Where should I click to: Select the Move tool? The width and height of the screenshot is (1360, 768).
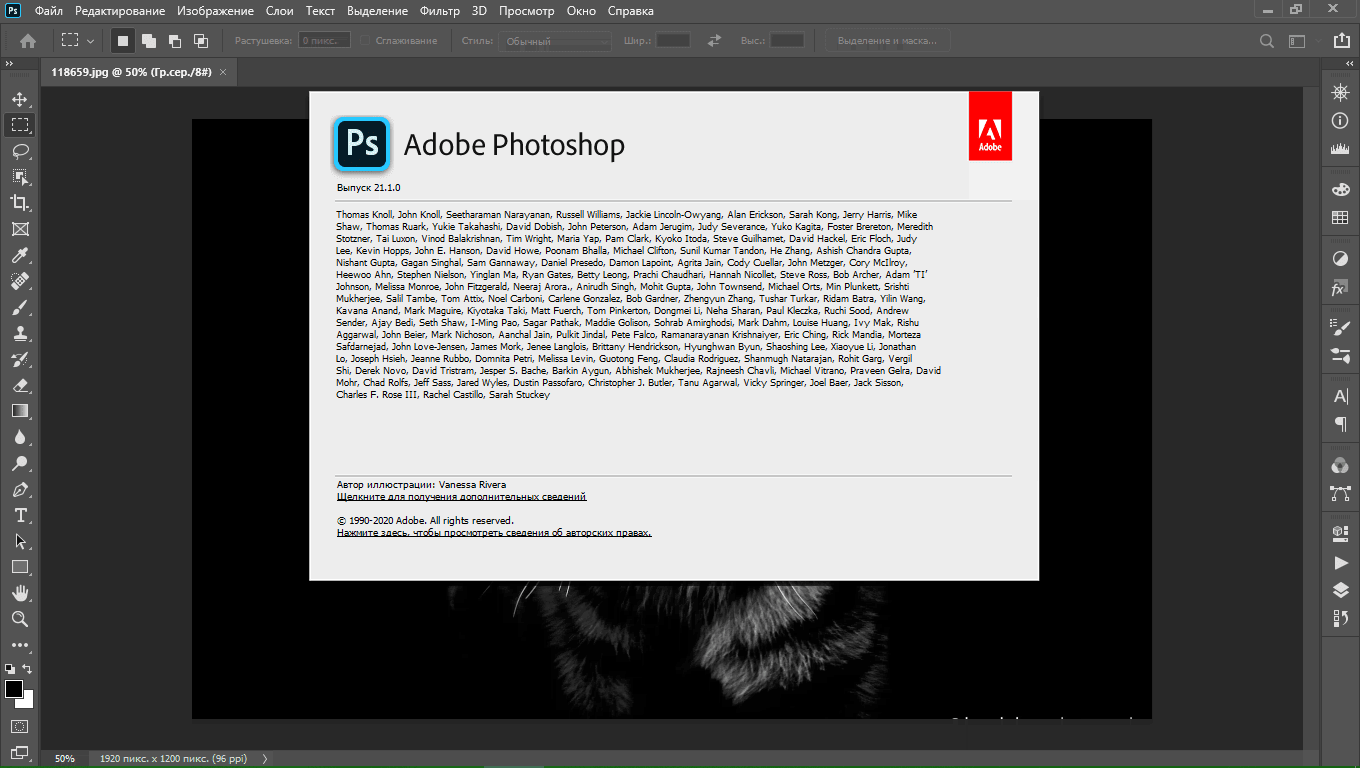click(19, 99)
